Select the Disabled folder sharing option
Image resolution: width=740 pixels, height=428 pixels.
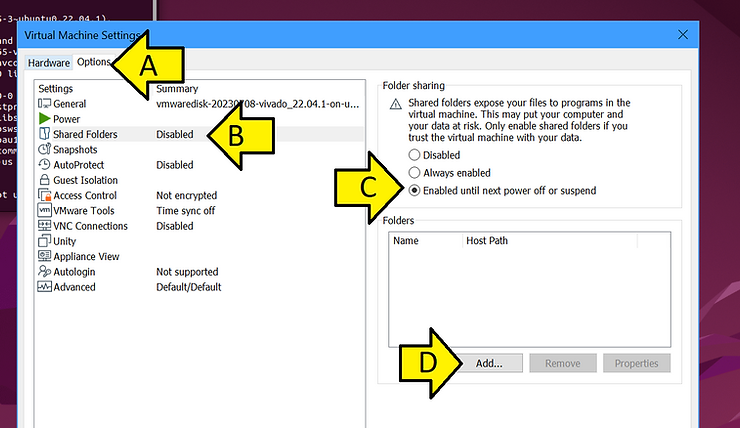[x=414, y=156]
